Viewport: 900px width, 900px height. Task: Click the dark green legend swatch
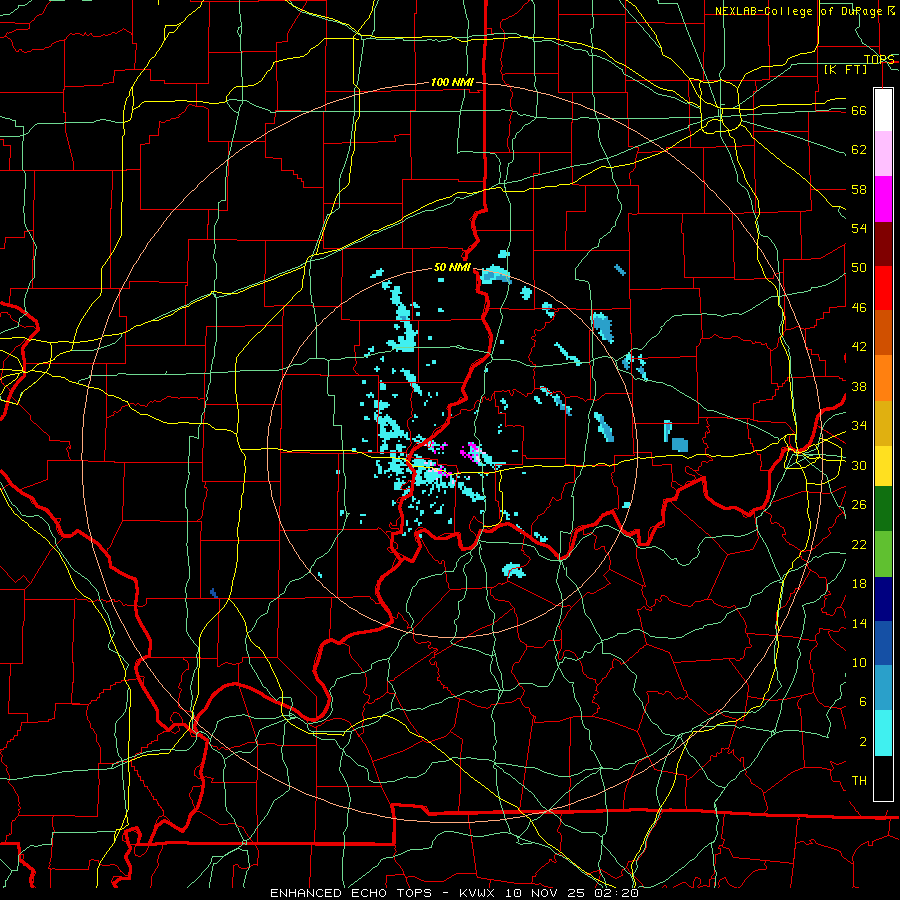click(883, 508)
